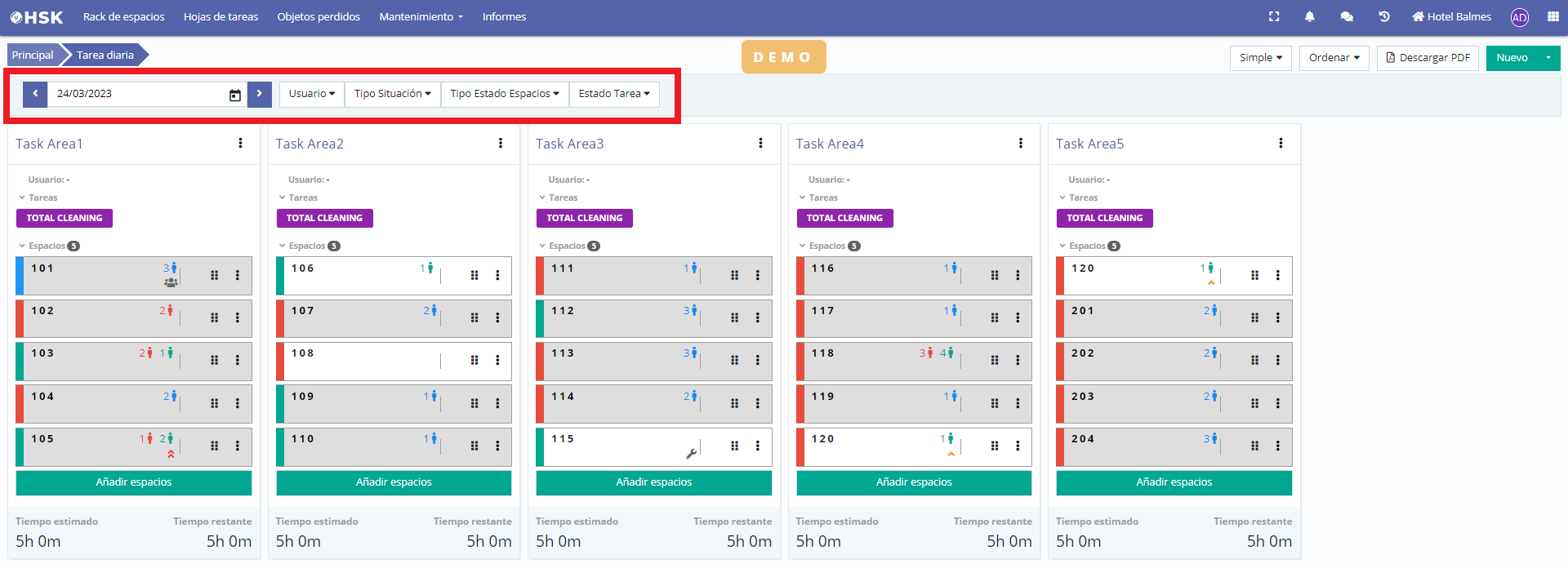Go to the next day arrow
The image size is (1568, 568).
coord(260,94)
